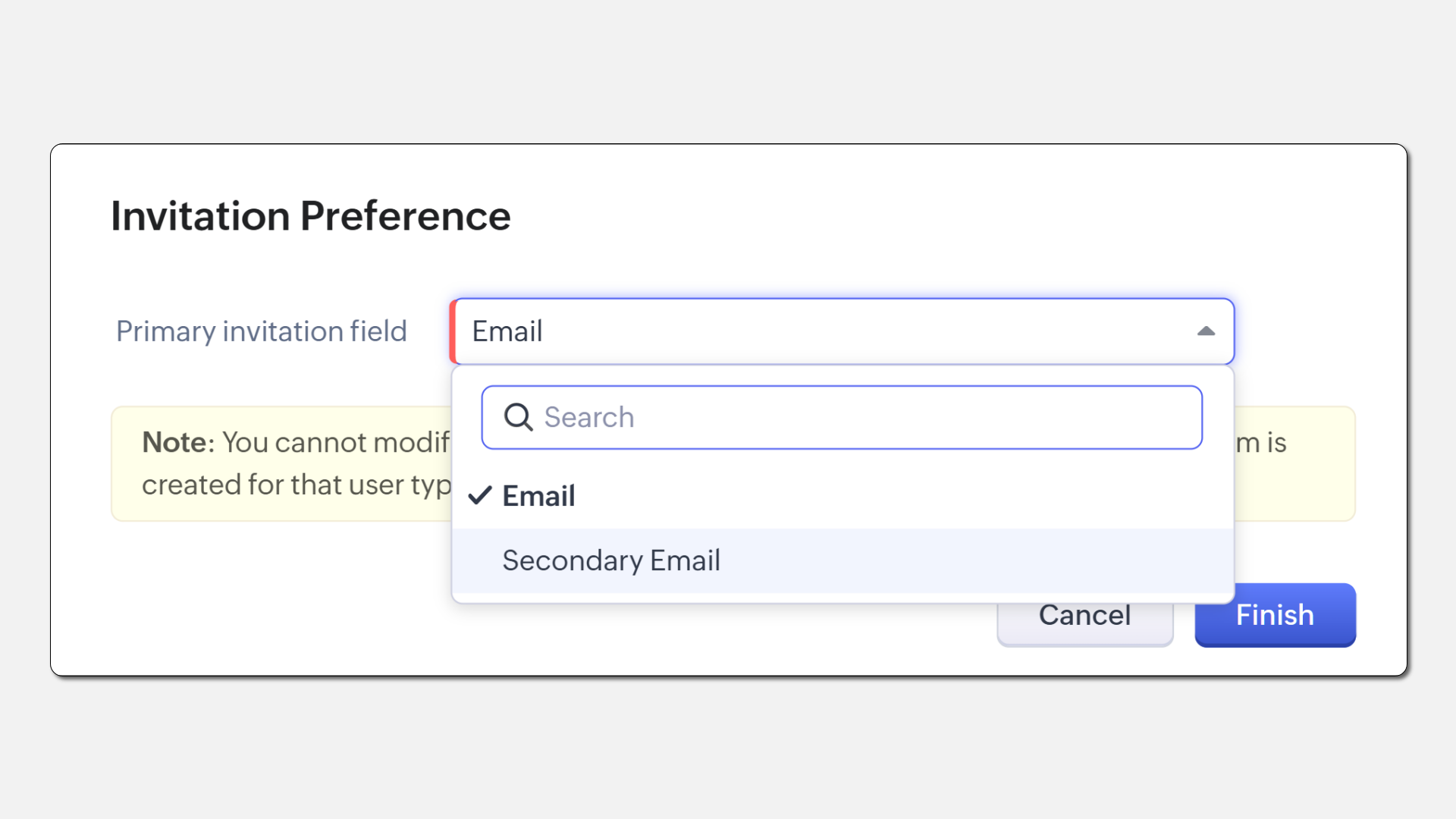Click the Invitation Preference heading

[311, 216]
